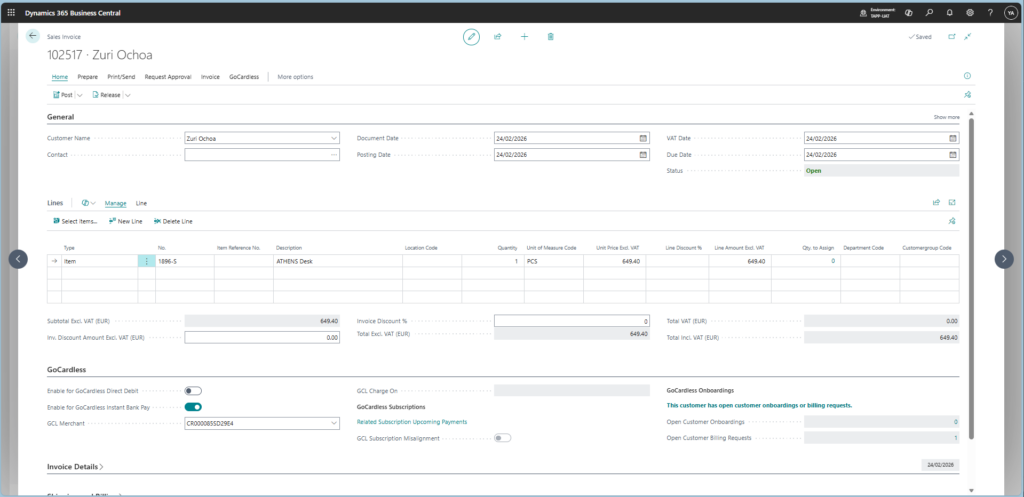Expand the Invoice Details section
This screenshot has width=1024, height=497.
75,467
